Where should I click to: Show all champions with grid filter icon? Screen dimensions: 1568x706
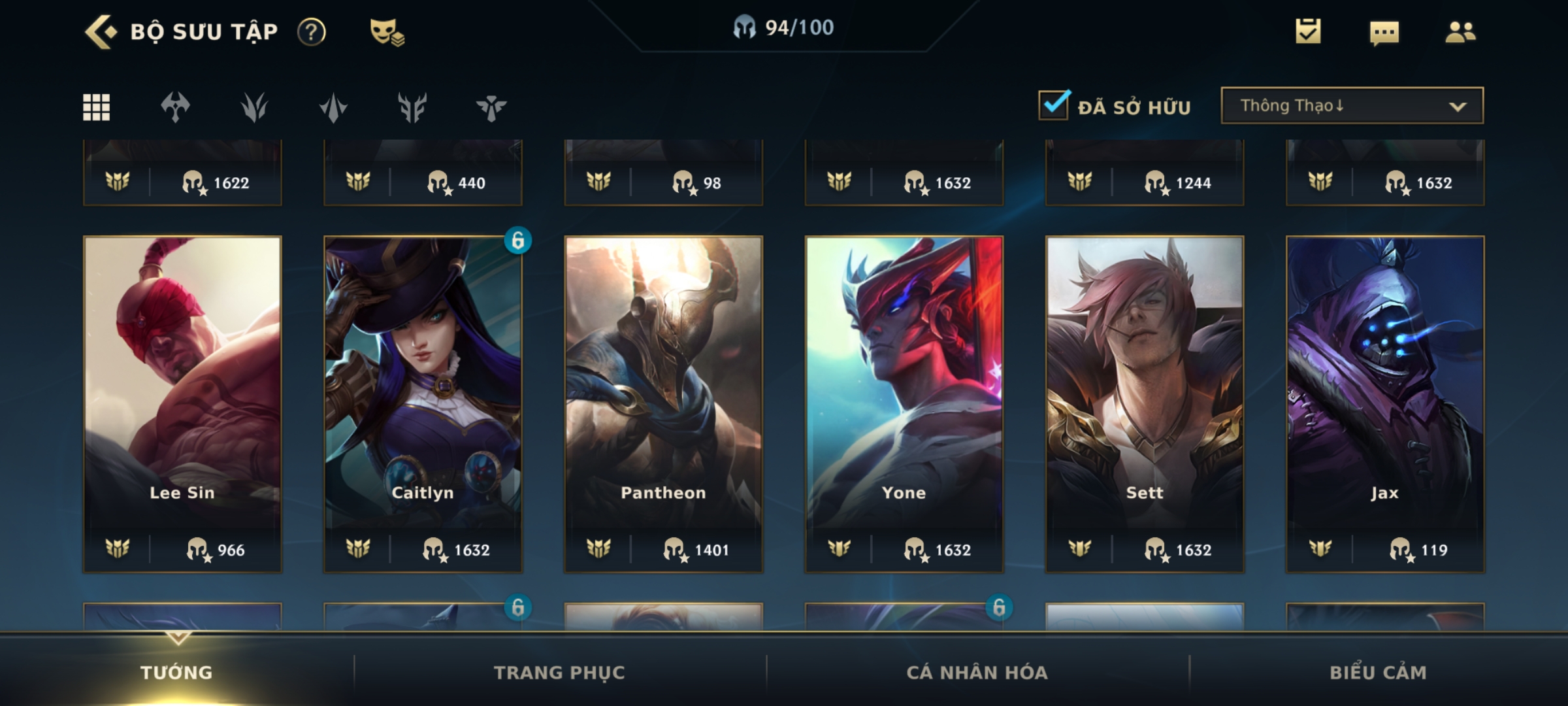point(96,107)
